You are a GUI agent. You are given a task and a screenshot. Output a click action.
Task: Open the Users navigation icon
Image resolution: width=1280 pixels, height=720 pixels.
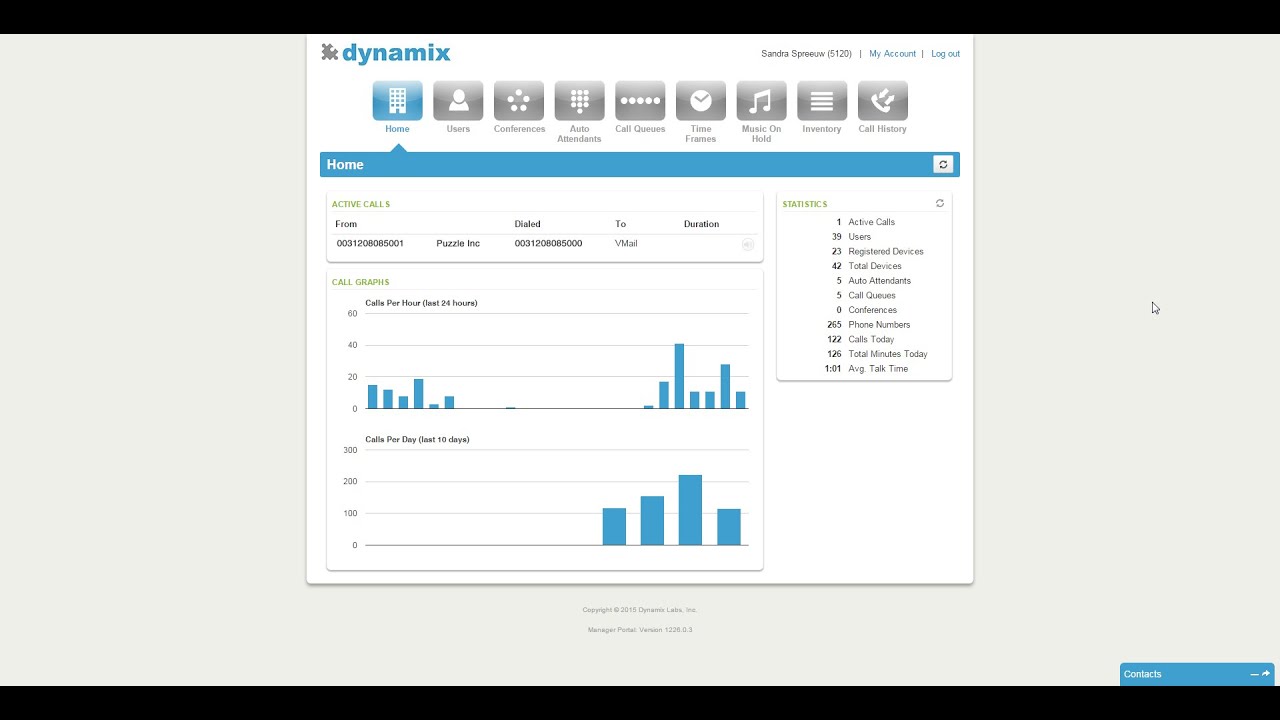(458, 101)
